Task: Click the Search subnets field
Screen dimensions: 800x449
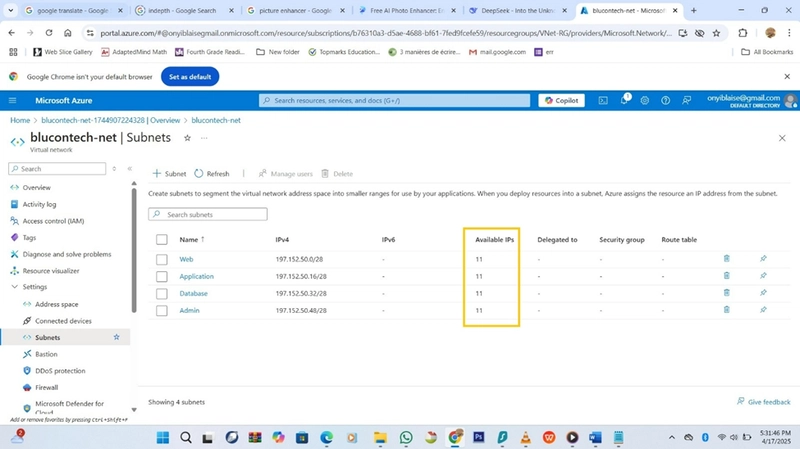Action: [208, 214]
